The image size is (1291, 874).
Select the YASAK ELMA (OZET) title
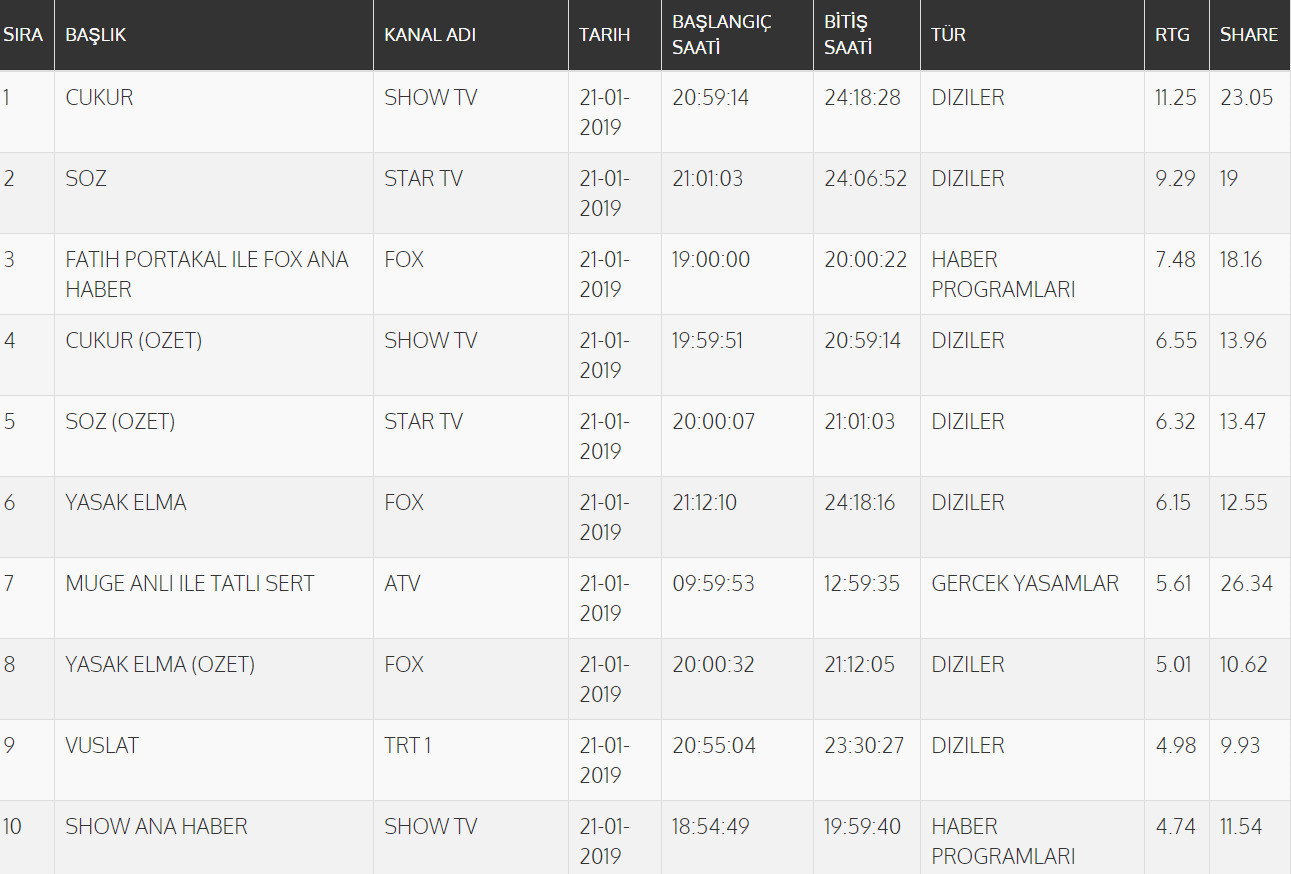(x=160, y=665)
